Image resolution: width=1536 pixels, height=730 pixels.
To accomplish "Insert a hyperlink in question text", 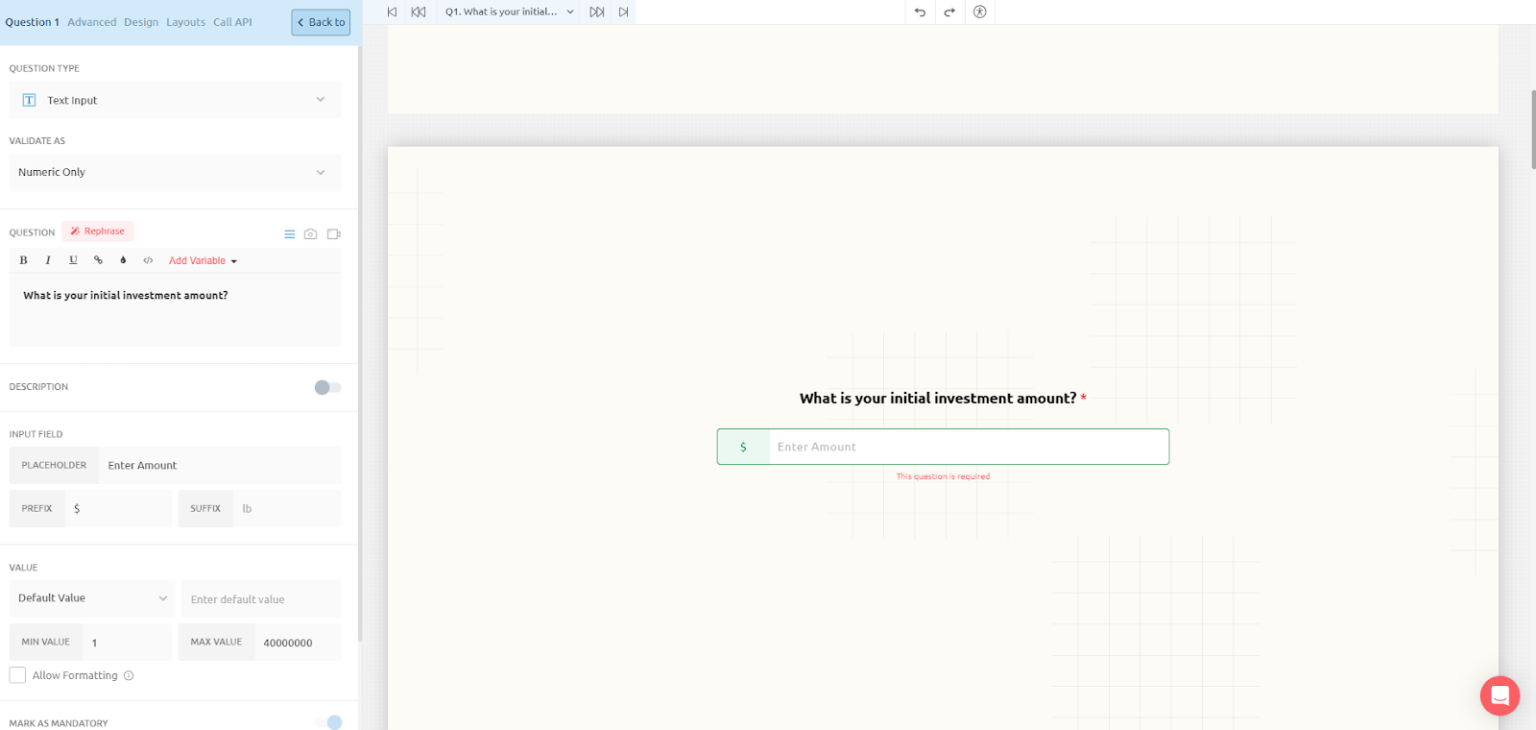I will coord(98,260).
